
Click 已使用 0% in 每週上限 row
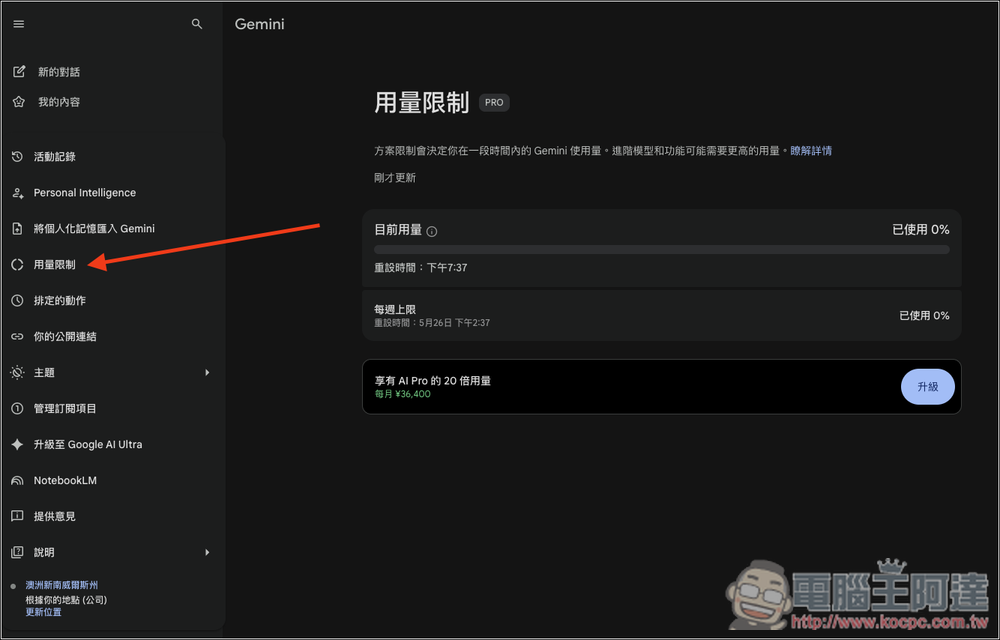click(x=924, y=316)
